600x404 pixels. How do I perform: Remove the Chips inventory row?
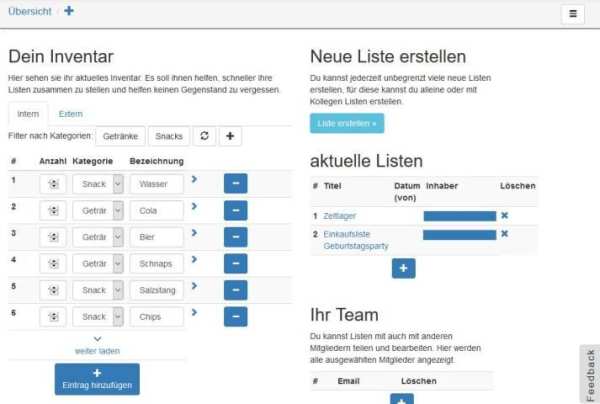coord(236,317)
